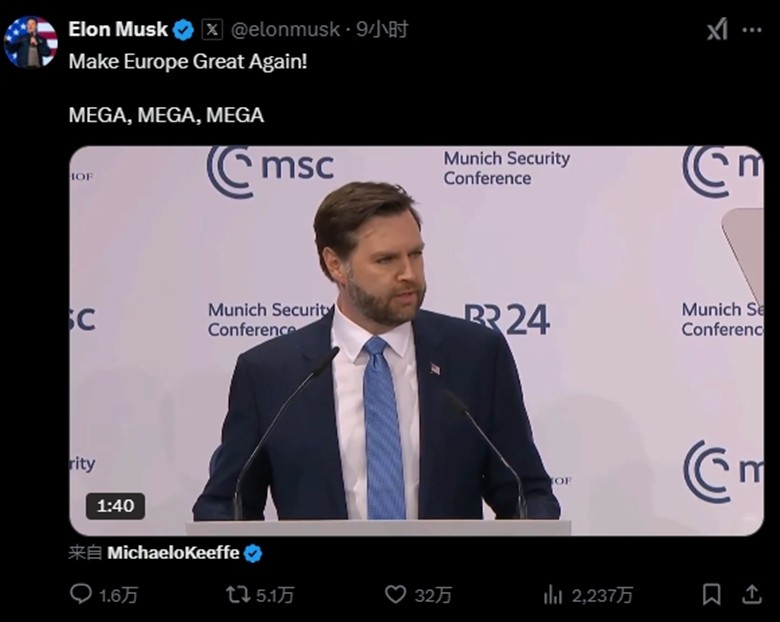The image size is (780, 622).
Task: Play the Munich Security Conference video
Action: coord(416,340)
